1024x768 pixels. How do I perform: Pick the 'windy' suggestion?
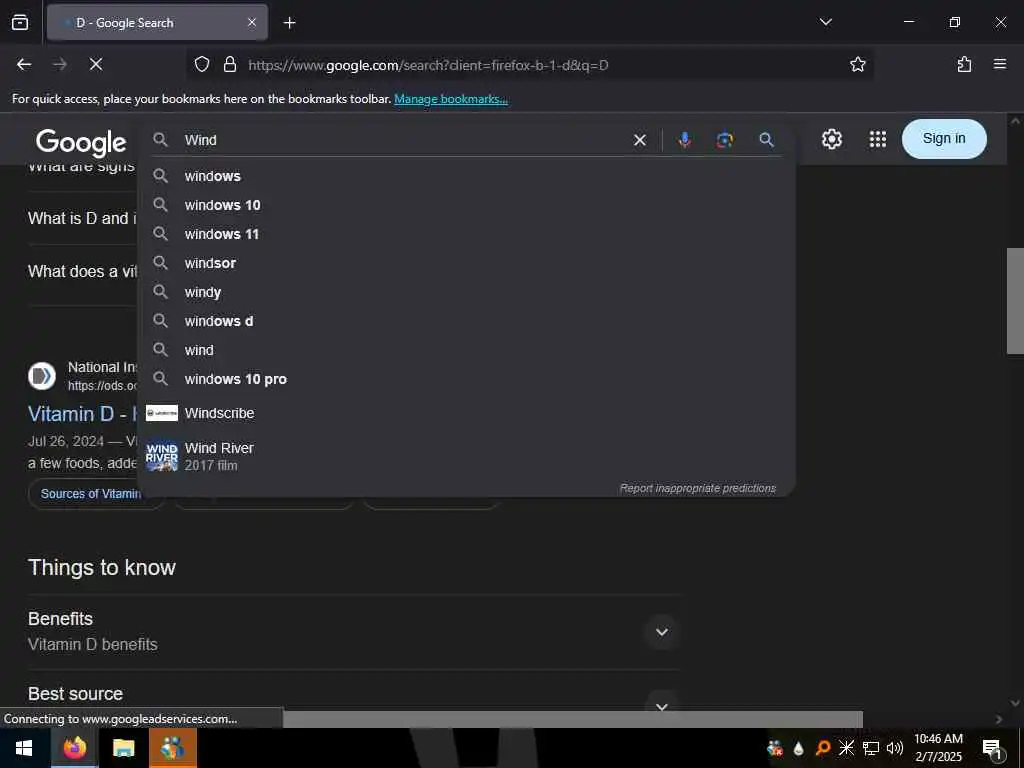click(466, 292)
